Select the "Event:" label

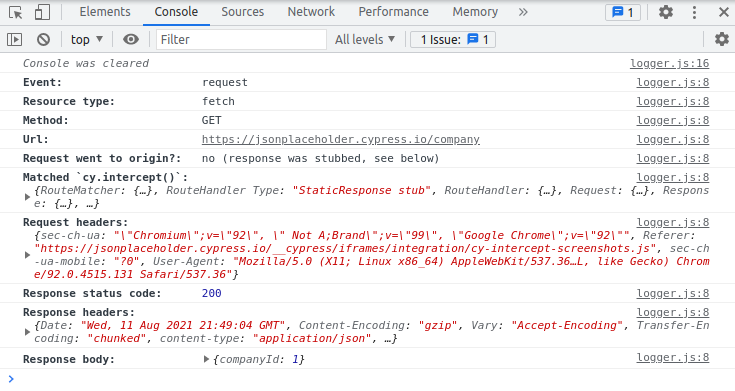click(42, 83)
